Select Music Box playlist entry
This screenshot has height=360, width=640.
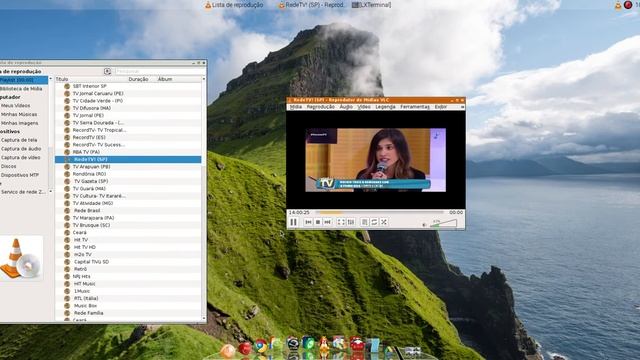click(128, 306)
